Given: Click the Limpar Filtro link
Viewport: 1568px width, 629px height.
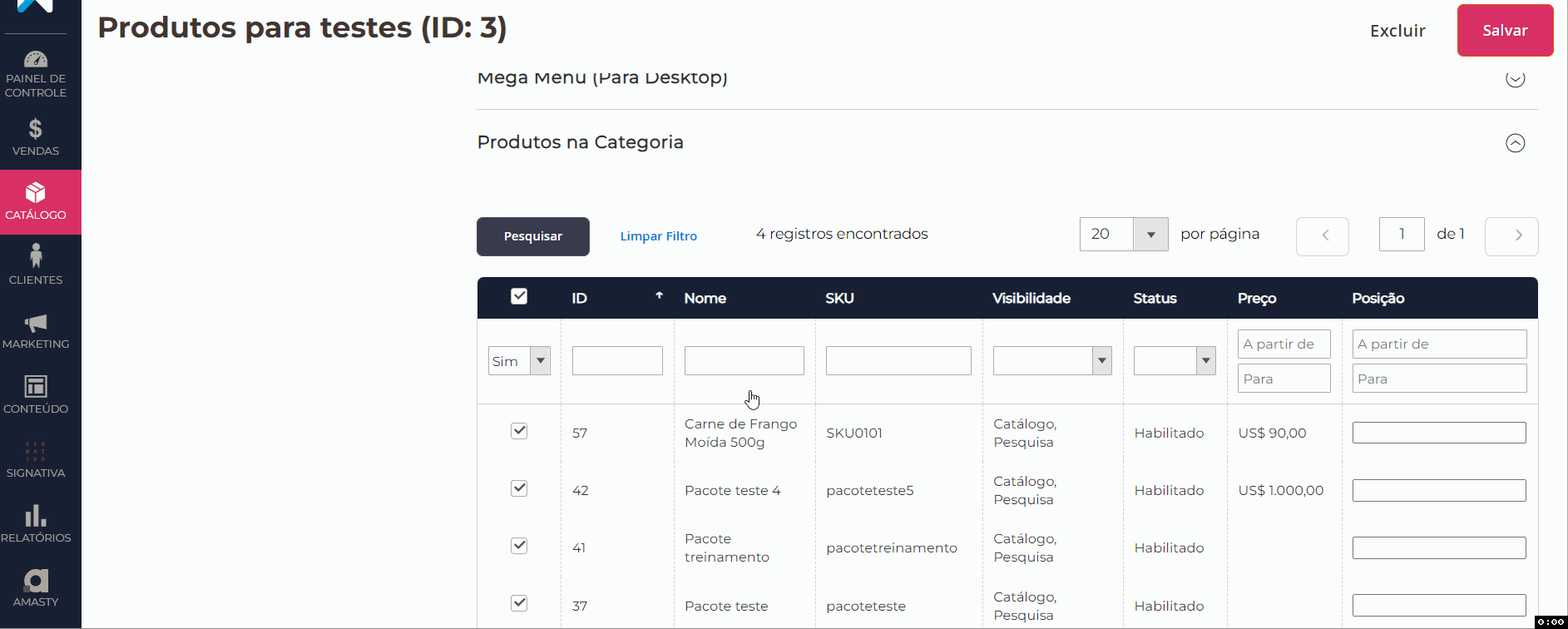Looking at the screenshot, I should [658, 236].
